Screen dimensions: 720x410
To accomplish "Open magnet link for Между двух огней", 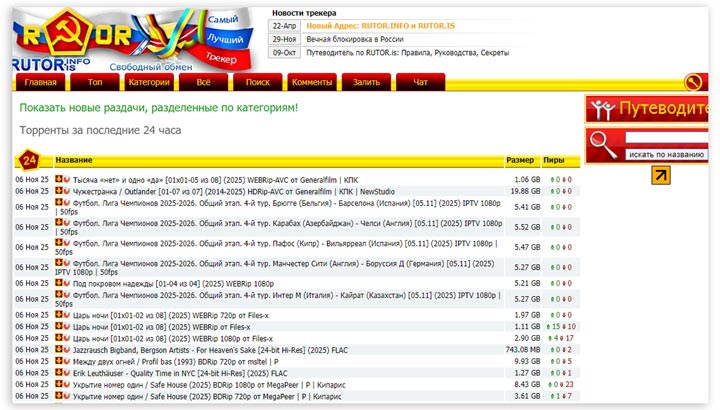I will (67, 361).
